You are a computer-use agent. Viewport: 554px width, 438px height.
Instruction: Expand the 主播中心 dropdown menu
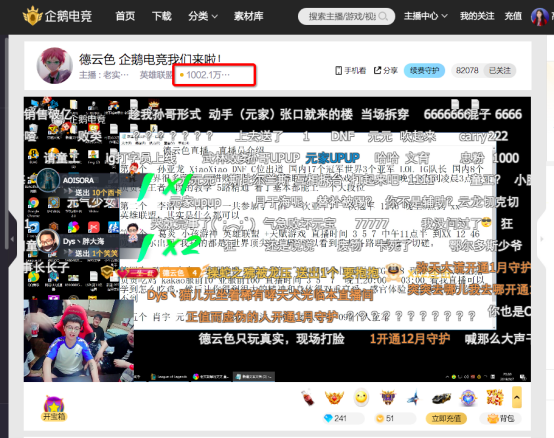click(x=426, y=16)
